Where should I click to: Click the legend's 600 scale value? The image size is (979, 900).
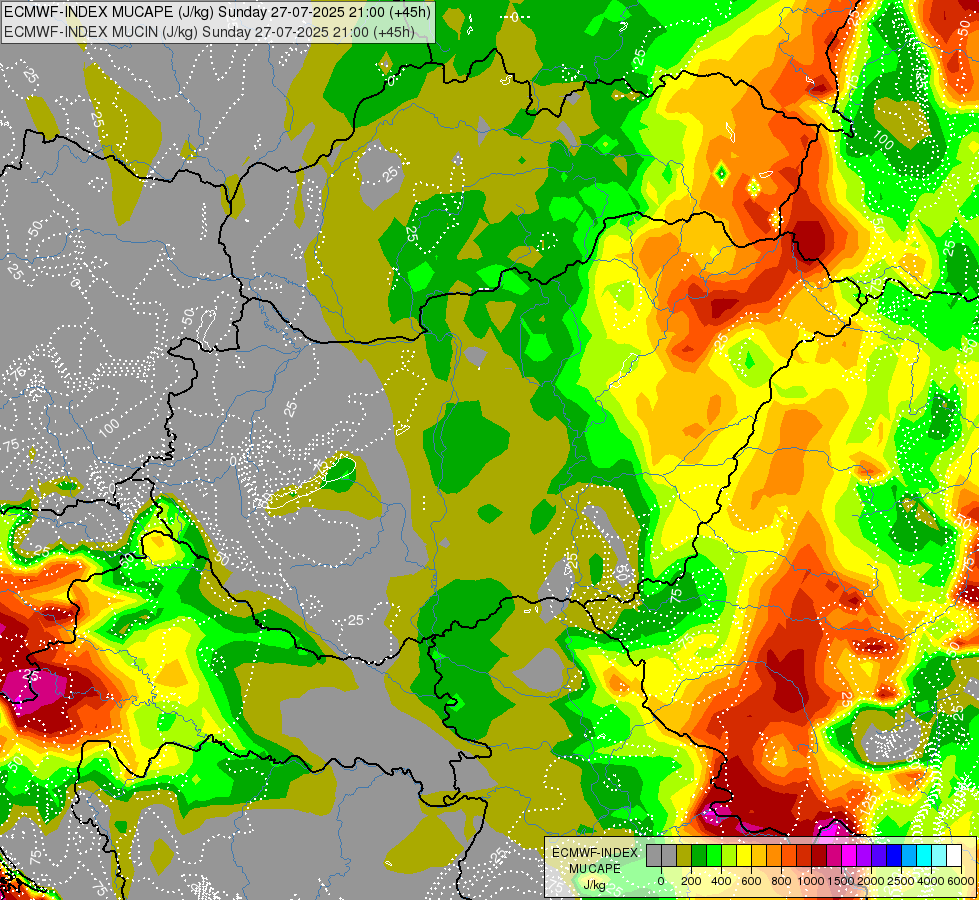click(751, 881)
